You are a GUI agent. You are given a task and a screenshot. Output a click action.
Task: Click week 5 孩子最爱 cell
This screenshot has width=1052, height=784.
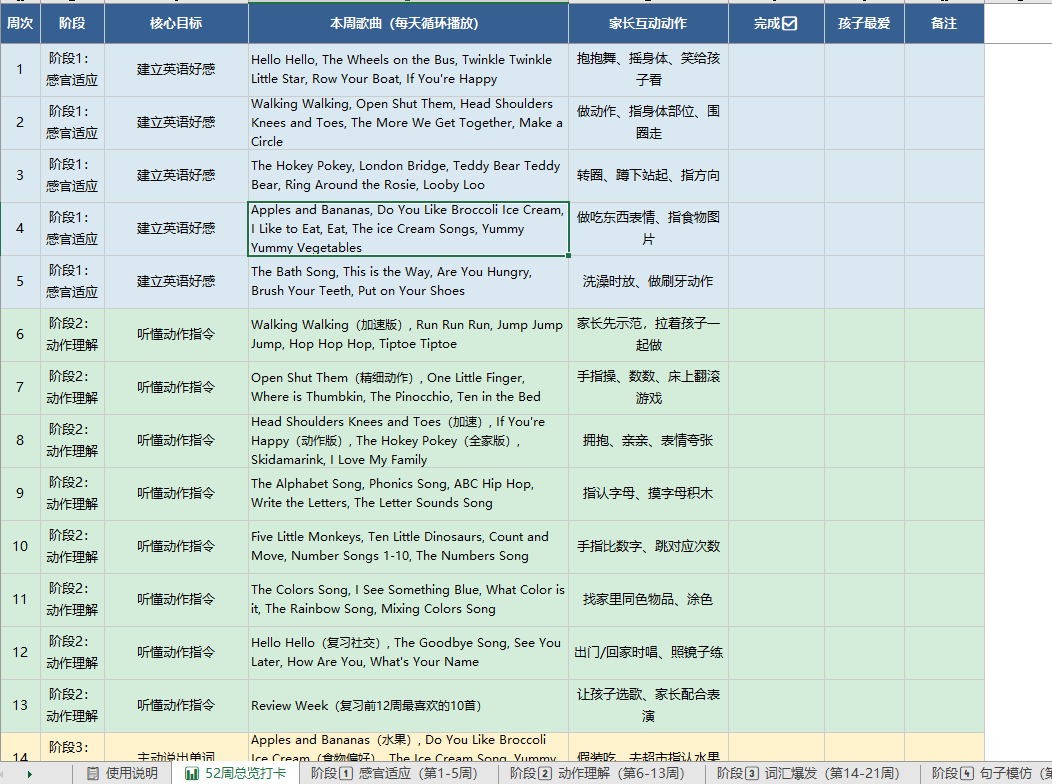coord(864,282)
